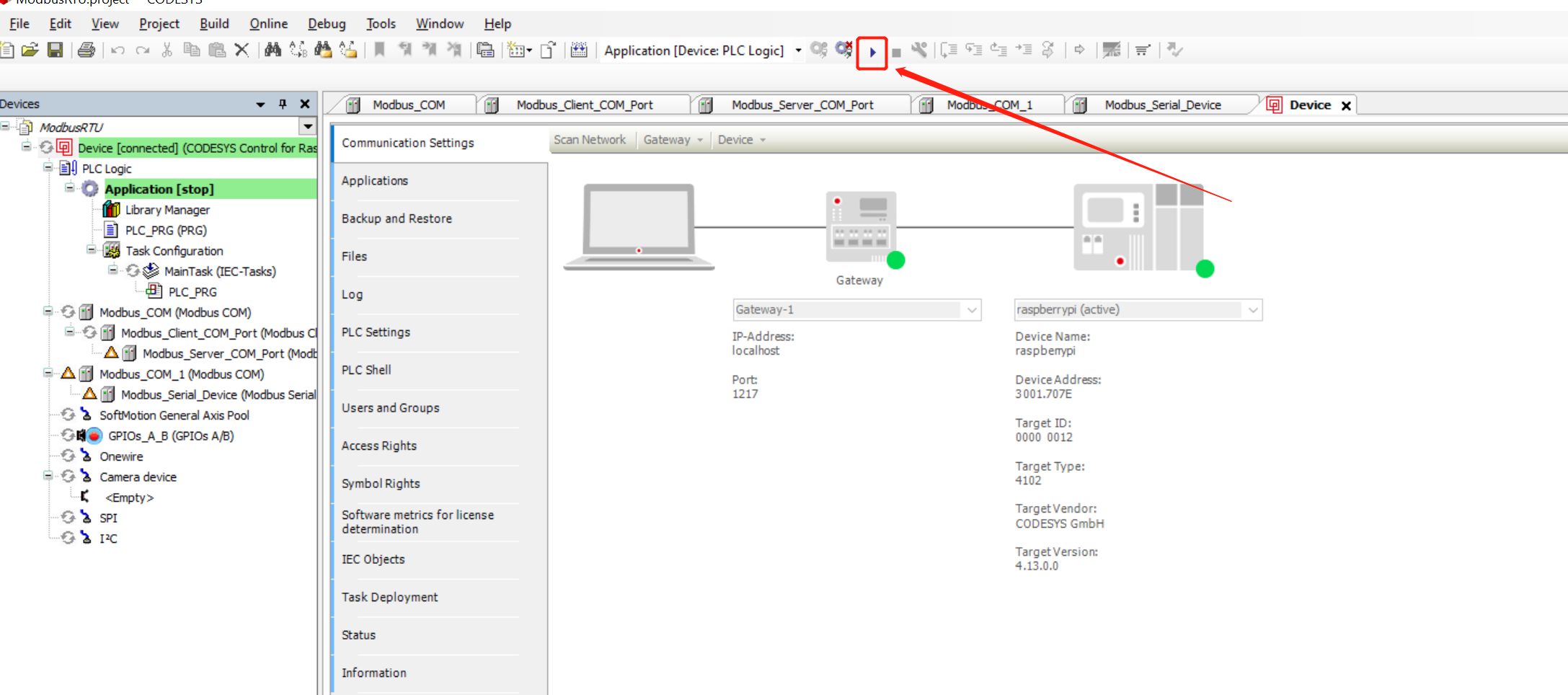Select SoftMotion General Axis Pool item

coord(174,415)
